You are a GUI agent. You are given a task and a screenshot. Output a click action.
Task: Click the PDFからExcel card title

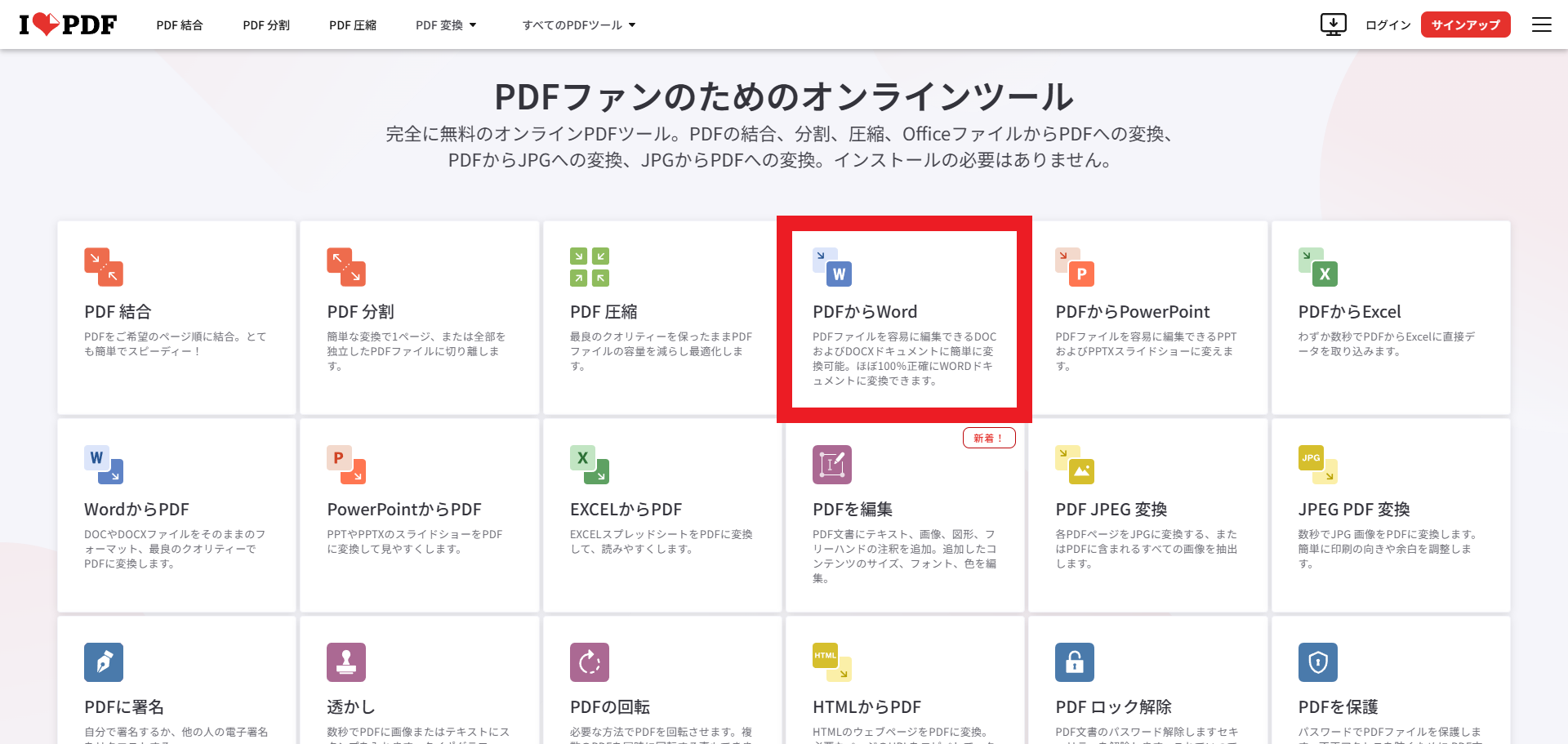pos(1349,312)
